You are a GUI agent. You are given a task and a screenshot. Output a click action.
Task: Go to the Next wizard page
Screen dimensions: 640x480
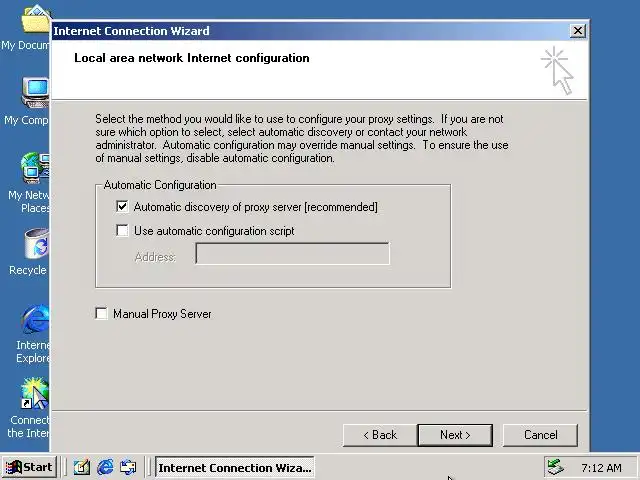point(455,435)
